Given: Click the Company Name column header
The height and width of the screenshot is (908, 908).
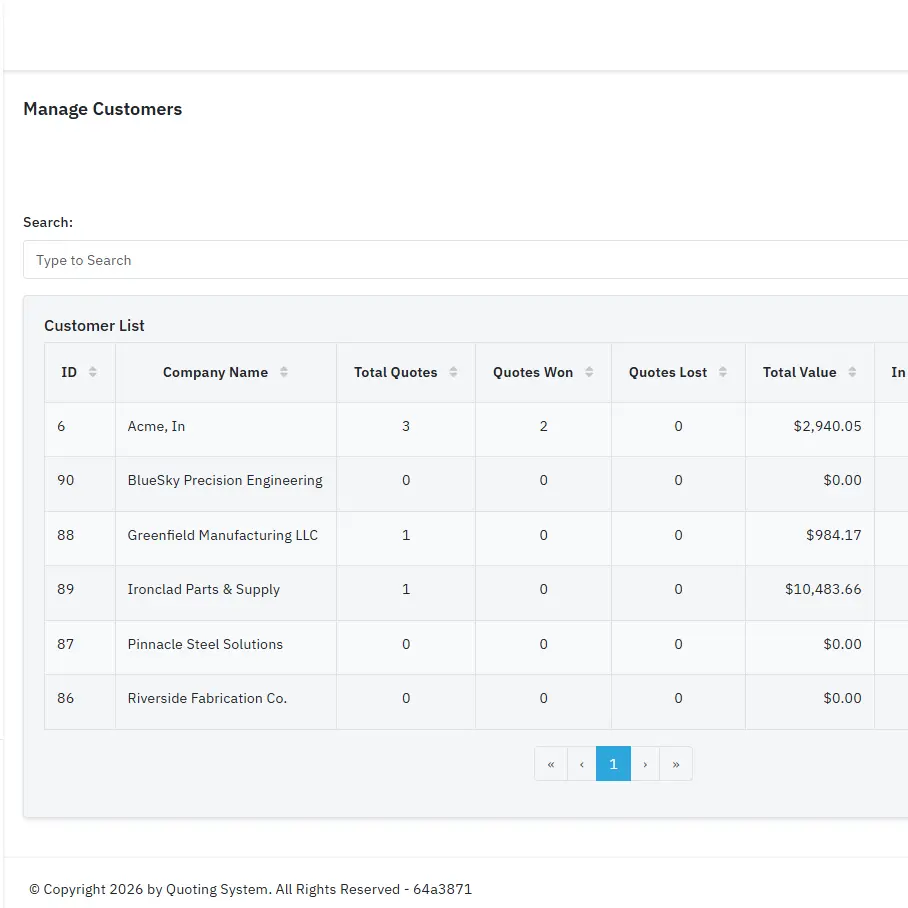Looking at the screenshot, I should coord(215,372).
